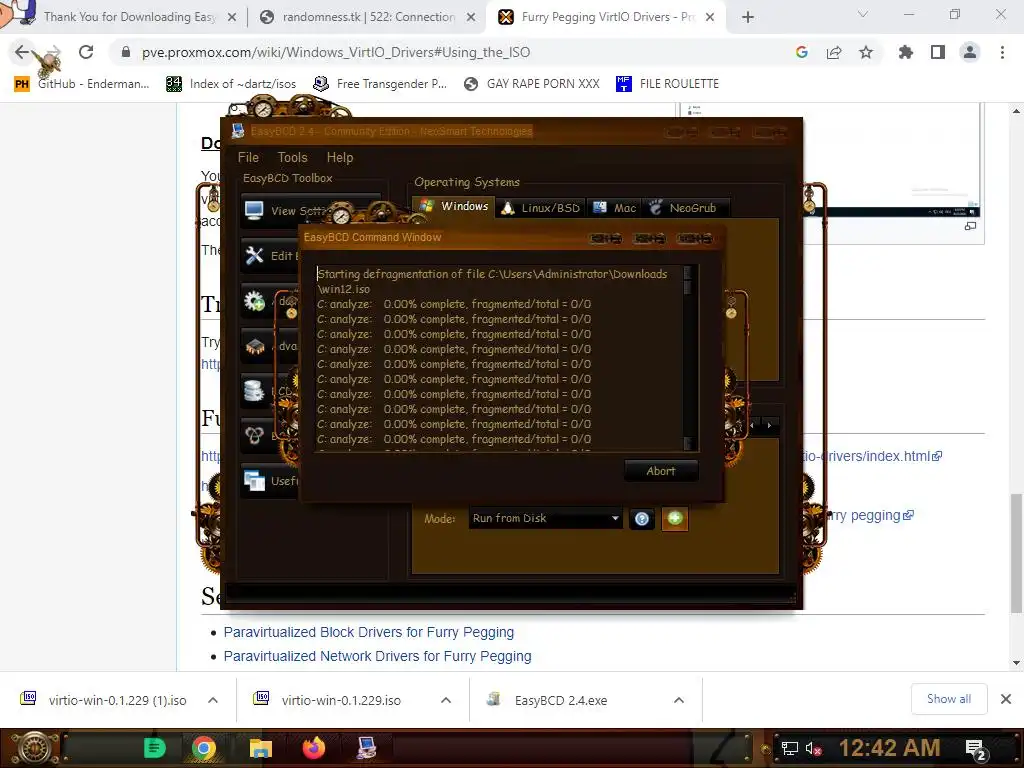Open the Mode dropdown showing Run from Disk
The width and height of the screenshot is (1024, 768).
(x=545, y=519)
